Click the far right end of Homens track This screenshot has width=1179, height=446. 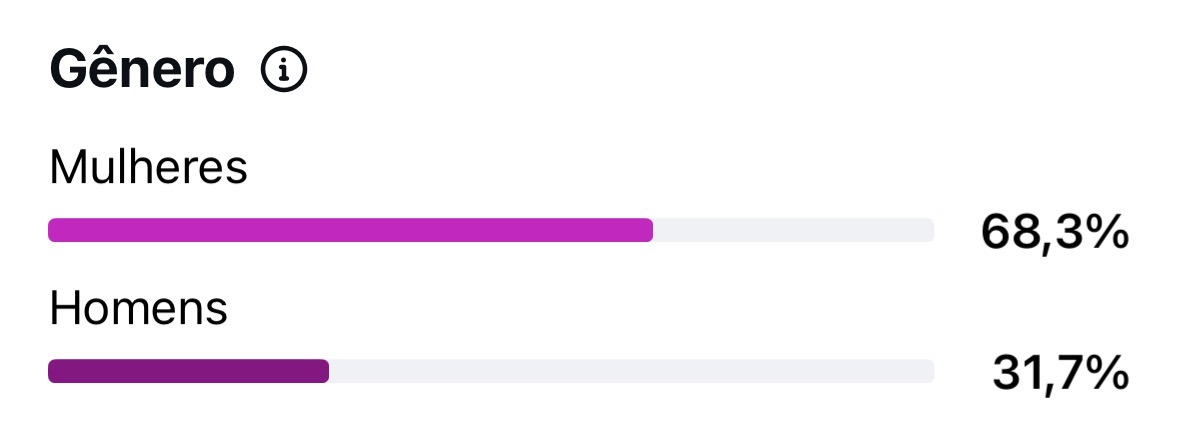tap(929, 372)
